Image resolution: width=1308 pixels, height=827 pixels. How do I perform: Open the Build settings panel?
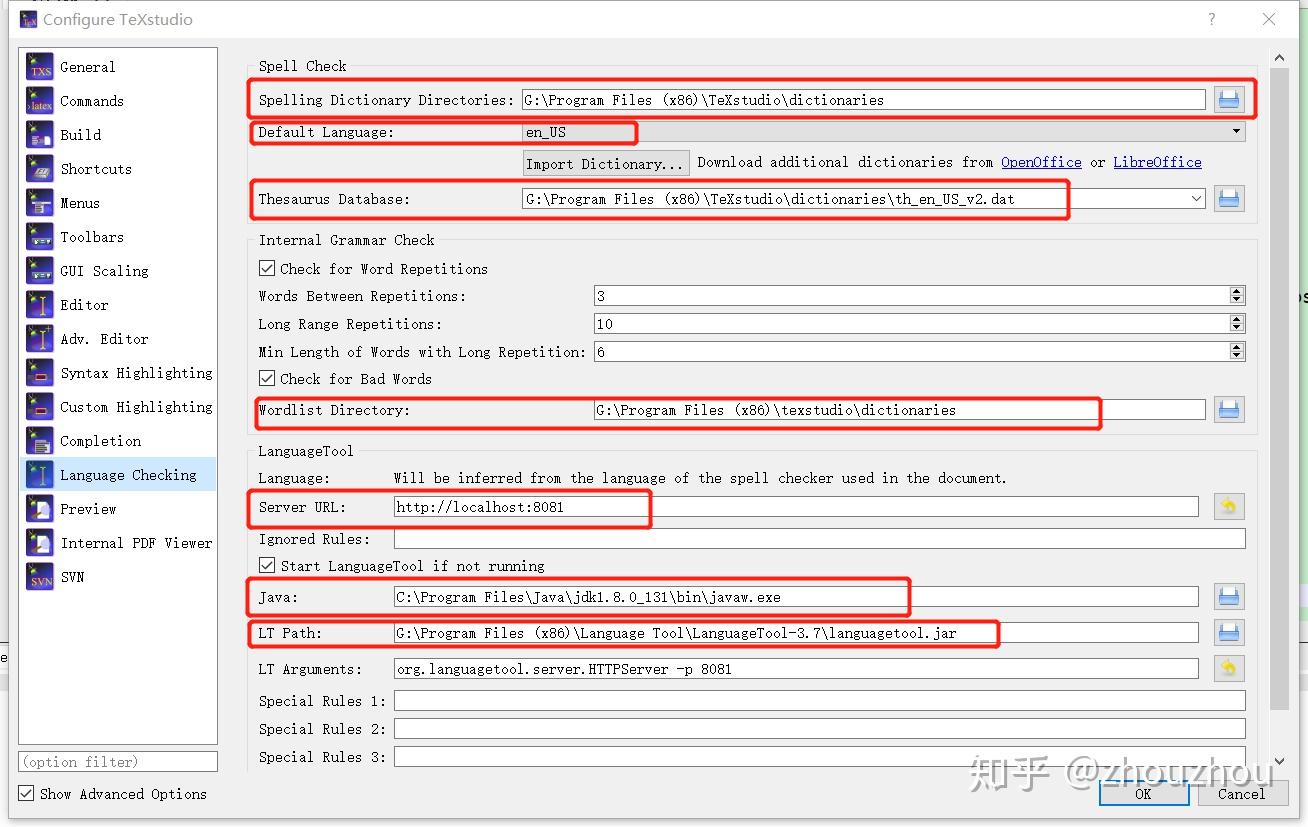pos(80,134)
